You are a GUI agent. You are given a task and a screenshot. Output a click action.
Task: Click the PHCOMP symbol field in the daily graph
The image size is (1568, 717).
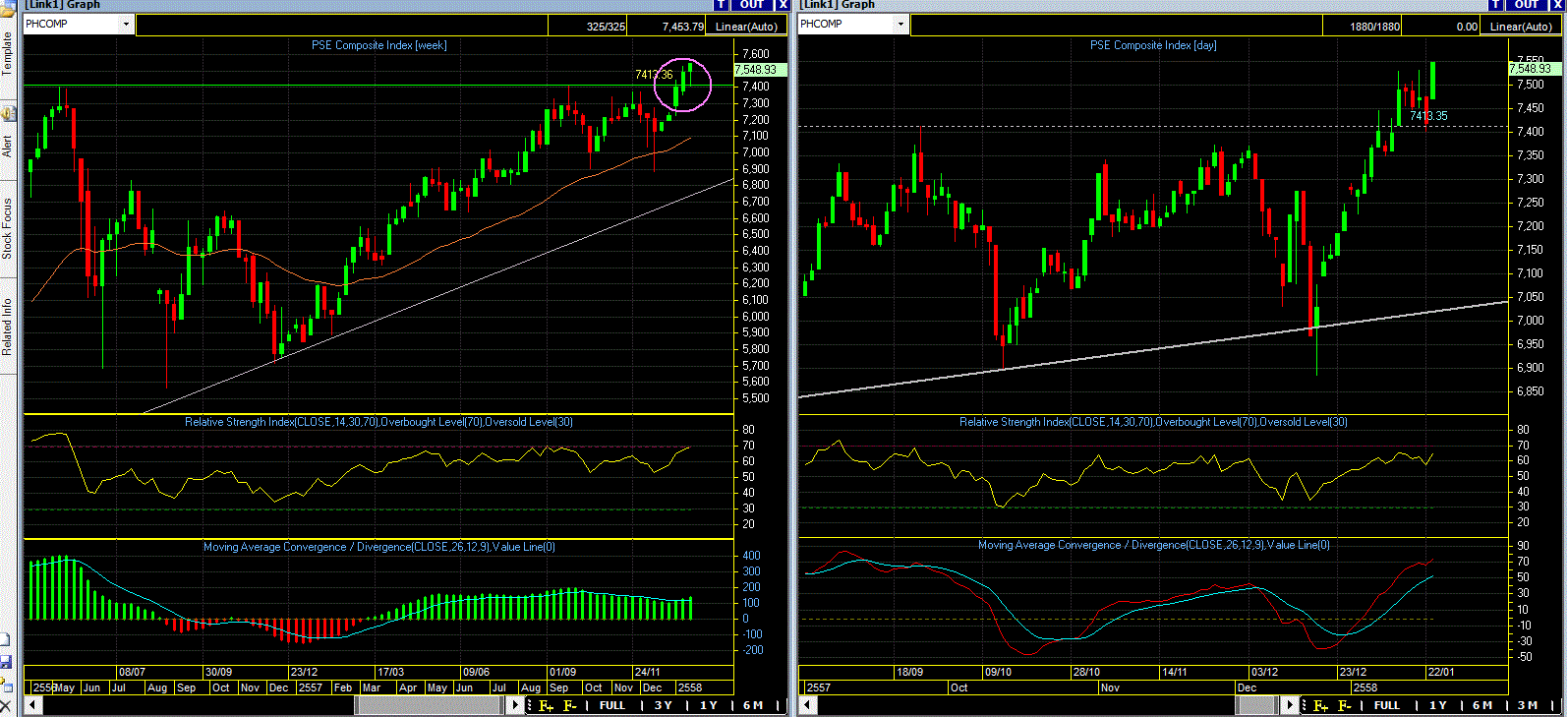tap(846, 25)
